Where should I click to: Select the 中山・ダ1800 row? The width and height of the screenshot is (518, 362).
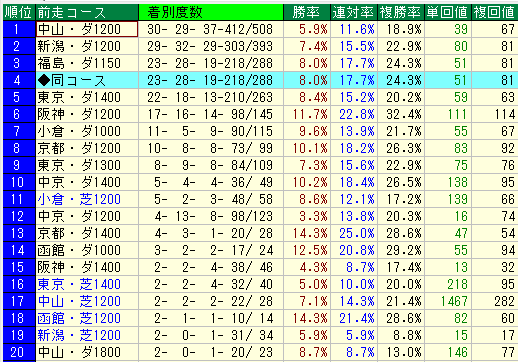[260, 352]
